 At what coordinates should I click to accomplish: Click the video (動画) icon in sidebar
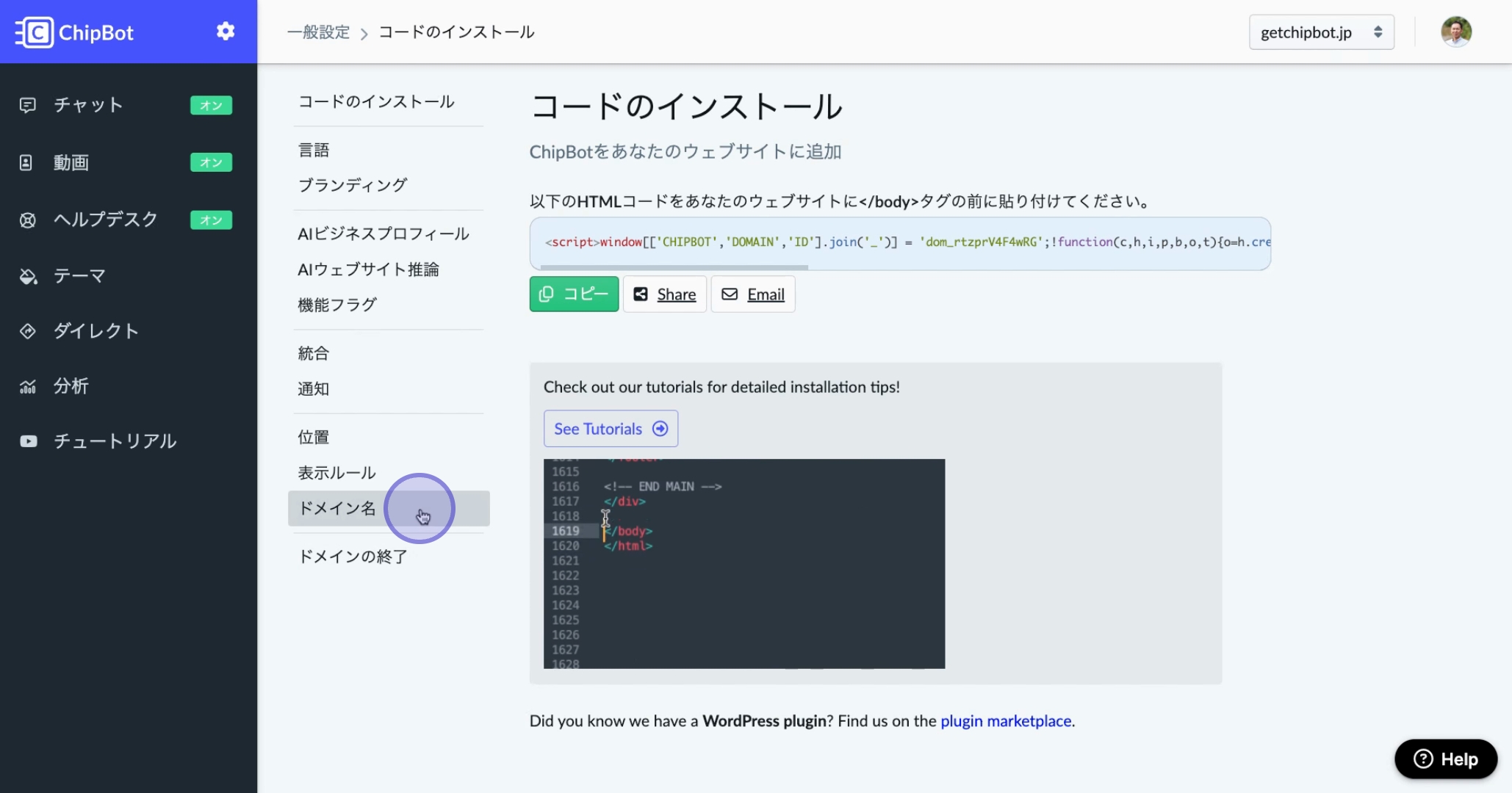(x=26, y=162)
